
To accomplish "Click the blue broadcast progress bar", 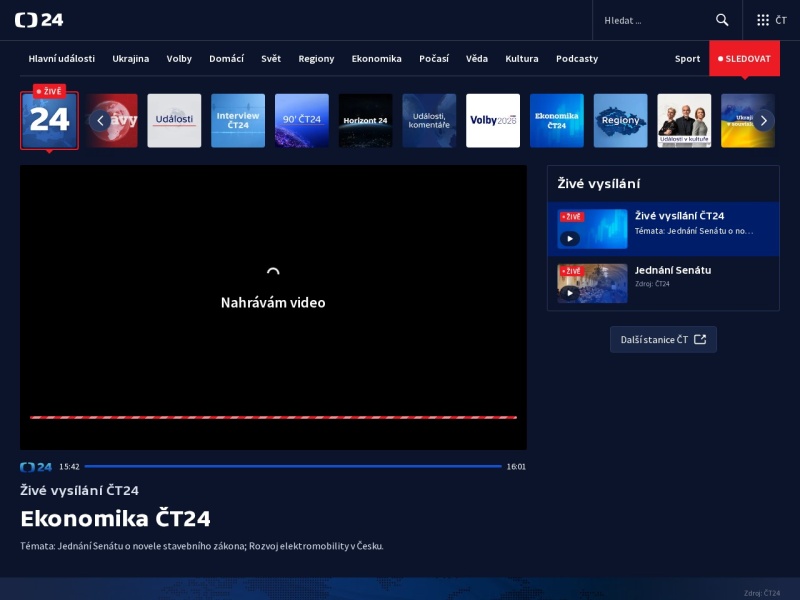I will (x=293, y=466).
